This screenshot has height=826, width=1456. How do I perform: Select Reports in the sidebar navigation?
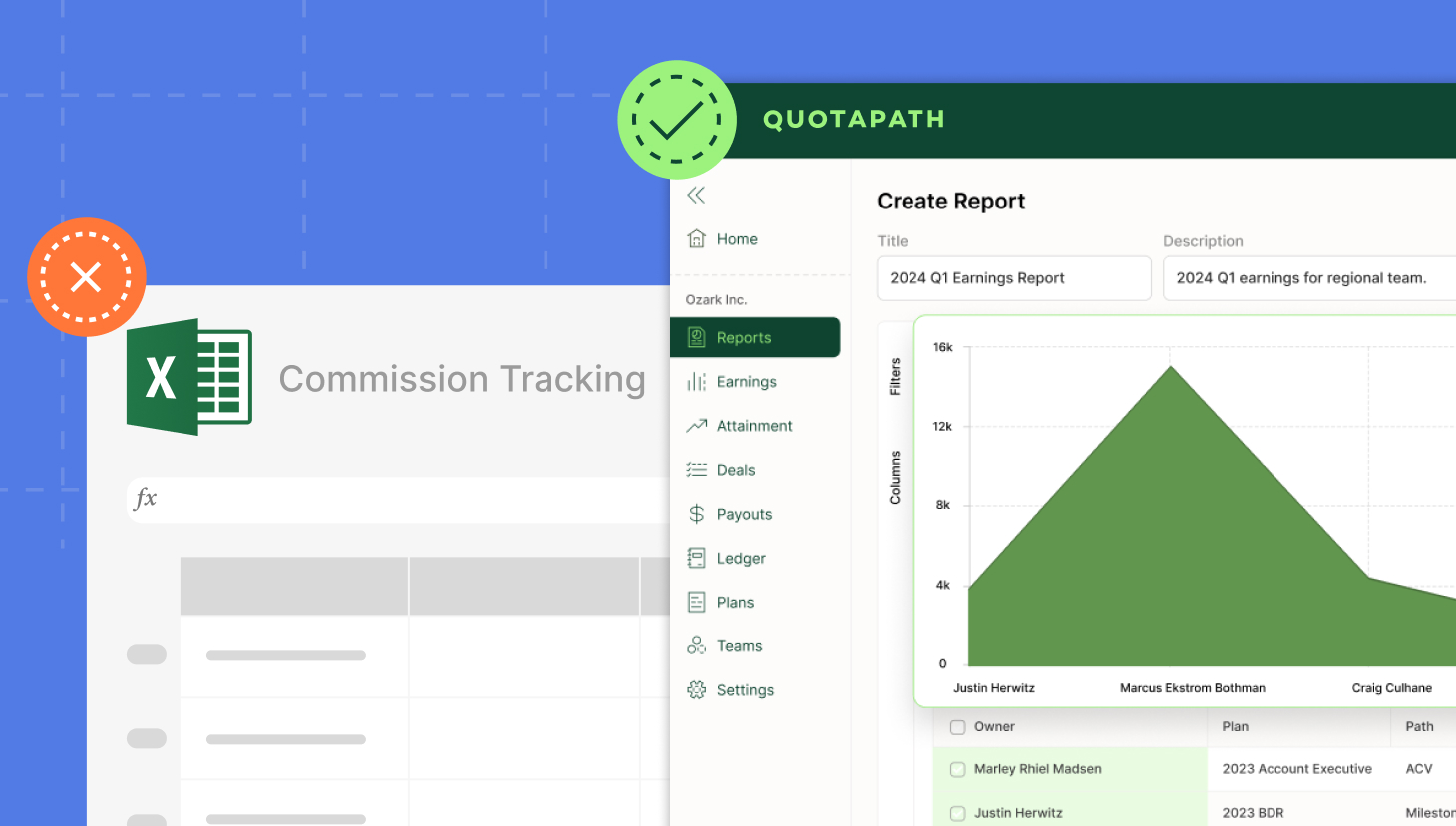[x=755, y=337]
